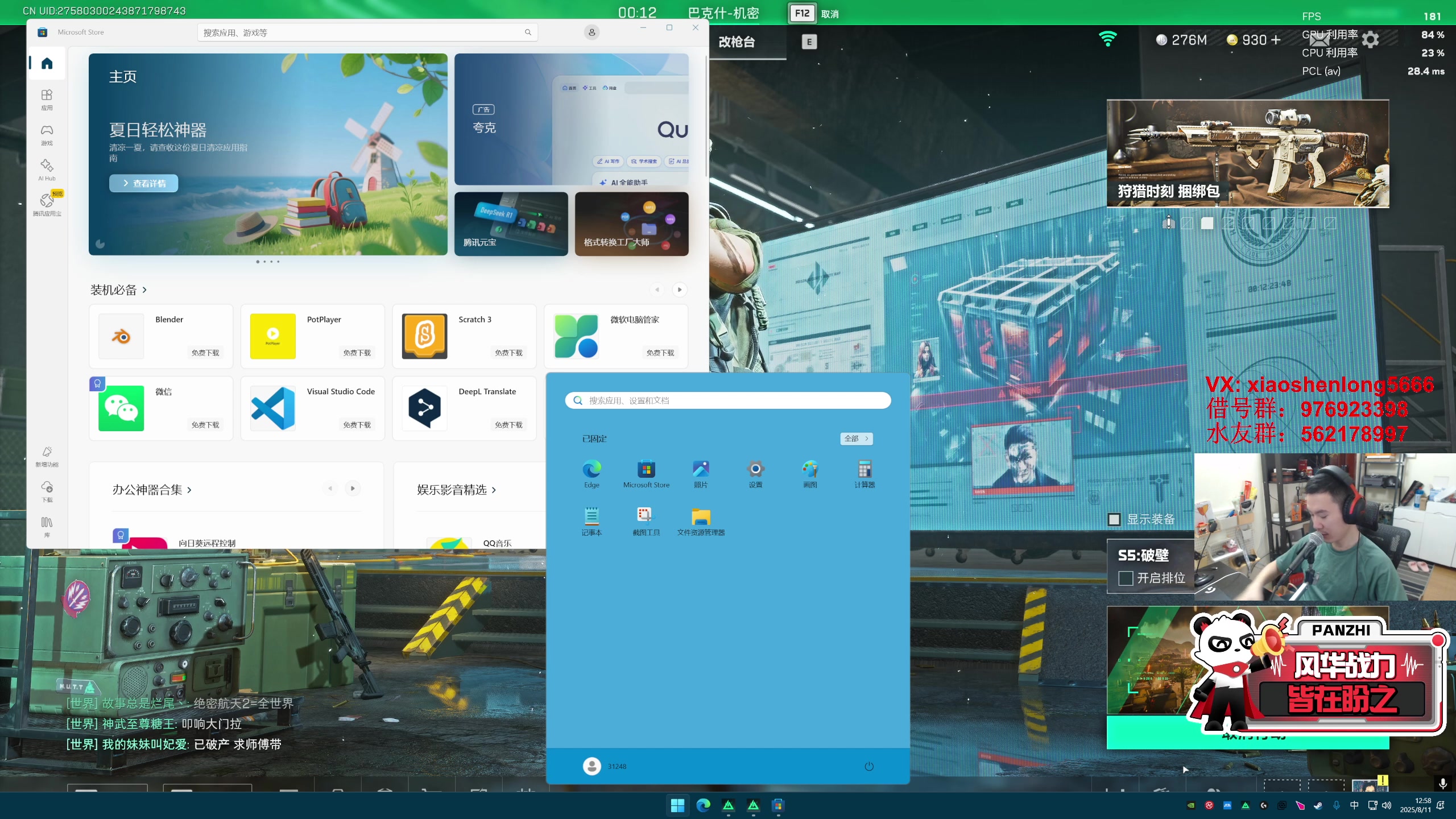Open 画图 app in Start menu
Image resolution: width=1456 pixels, height=819 pixels.
tap(810, 474)
